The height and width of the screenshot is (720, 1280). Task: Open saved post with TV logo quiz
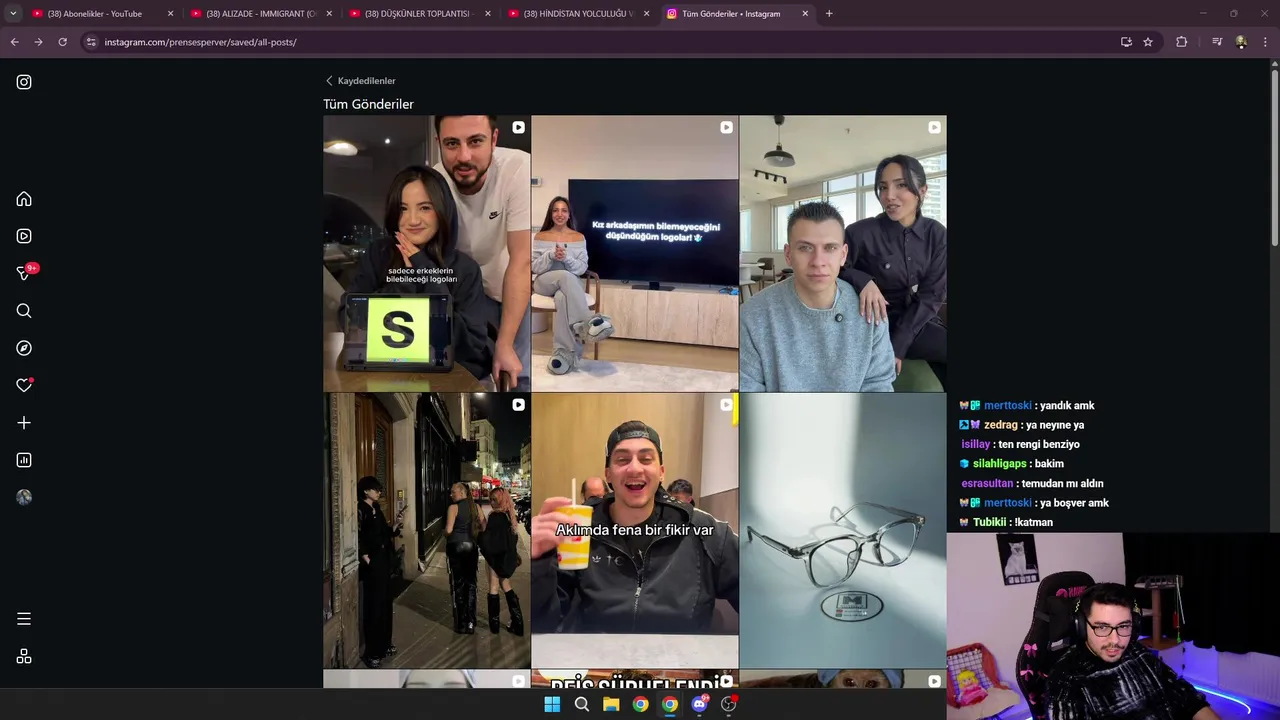[x=635, y=253]
